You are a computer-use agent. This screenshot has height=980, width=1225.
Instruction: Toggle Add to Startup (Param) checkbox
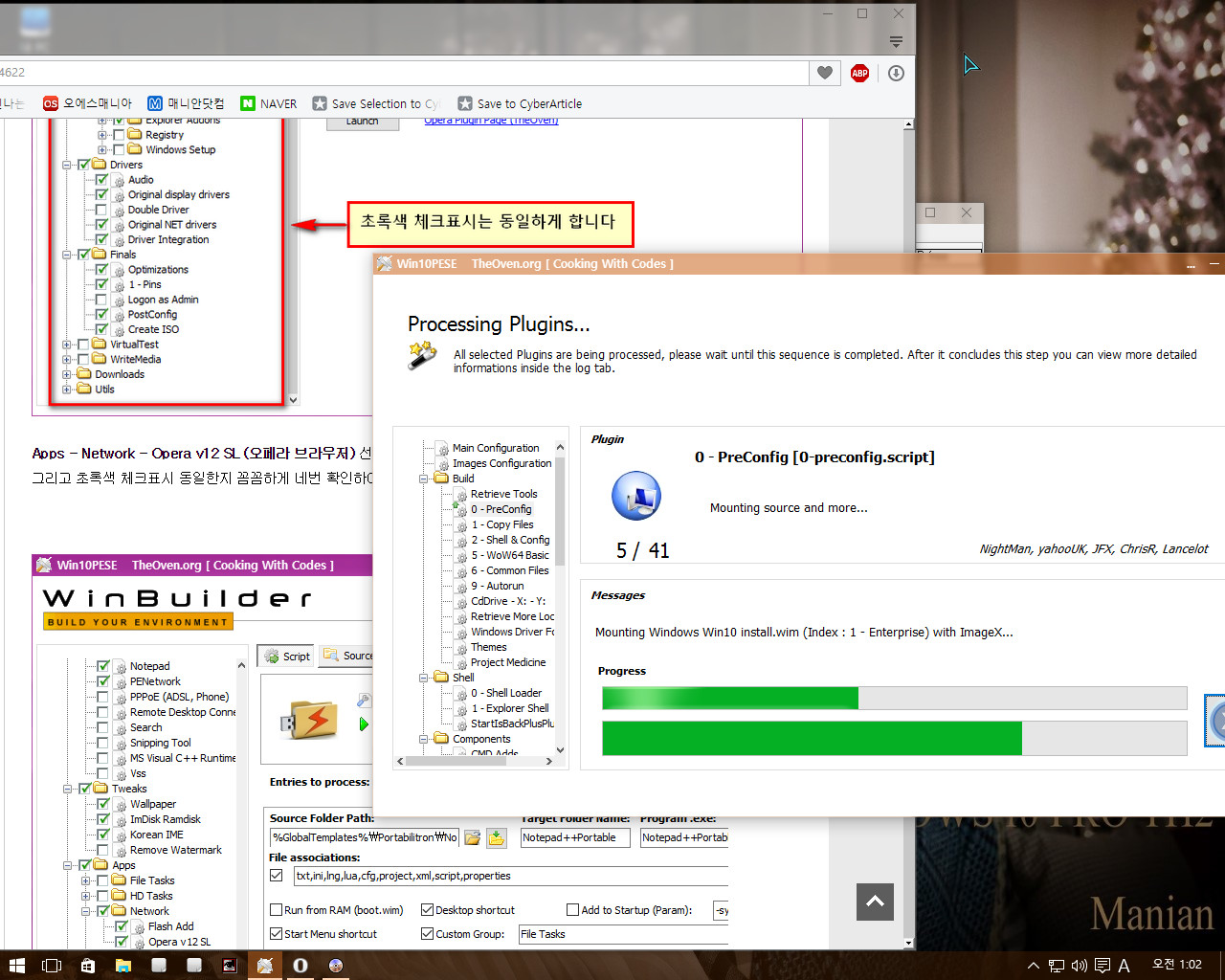(572, 910)
